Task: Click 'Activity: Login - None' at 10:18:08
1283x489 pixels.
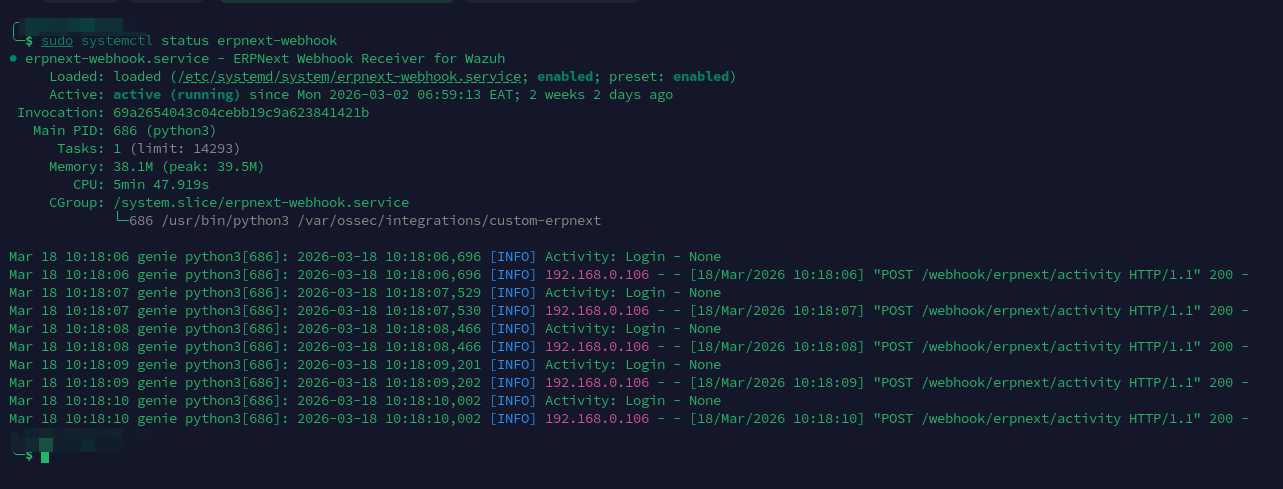Action: click(x=632, y=329)
